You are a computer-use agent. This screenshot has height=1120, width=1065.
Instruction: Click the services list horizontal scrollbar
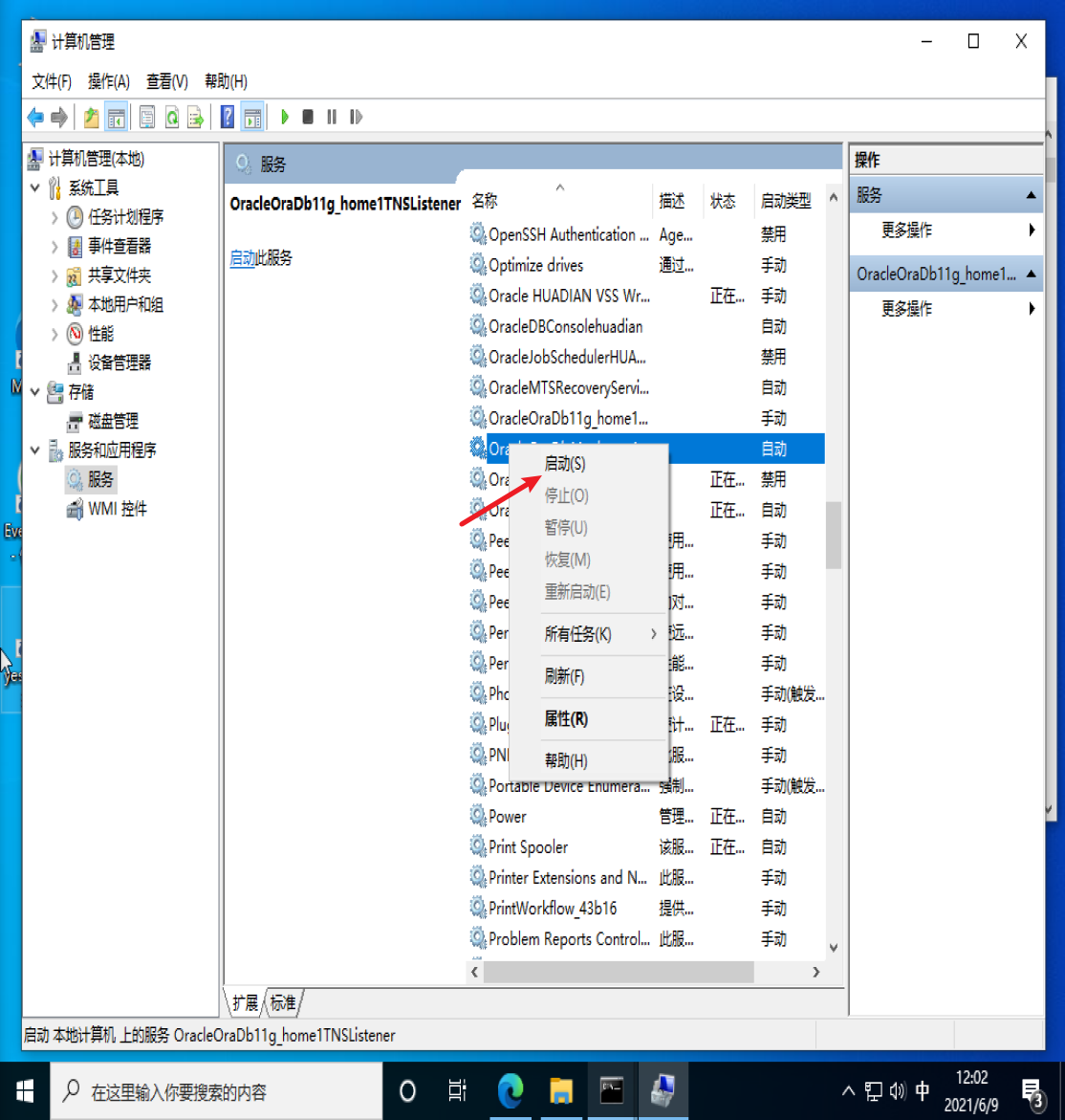click(619, 972)
